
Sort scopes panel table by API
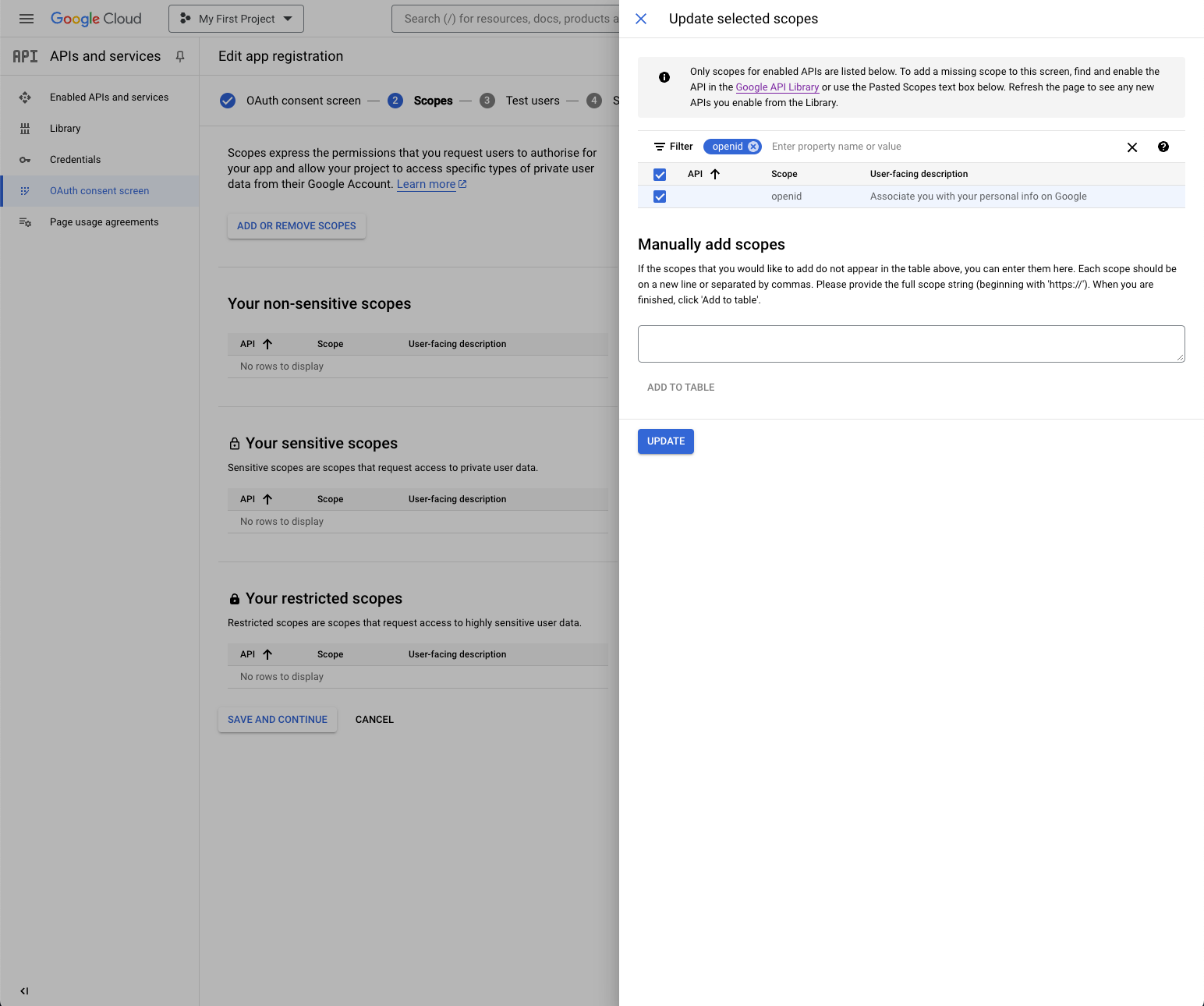pos(703,174)
